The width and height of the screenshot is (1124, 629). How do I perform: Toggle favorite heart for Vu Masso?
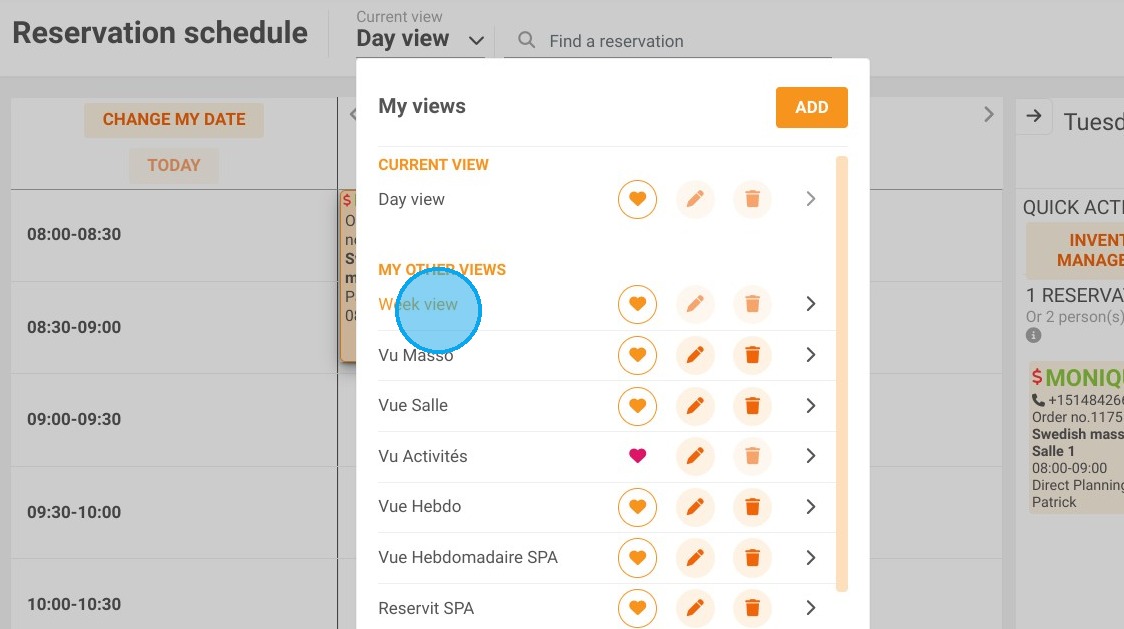coord(637,355)
